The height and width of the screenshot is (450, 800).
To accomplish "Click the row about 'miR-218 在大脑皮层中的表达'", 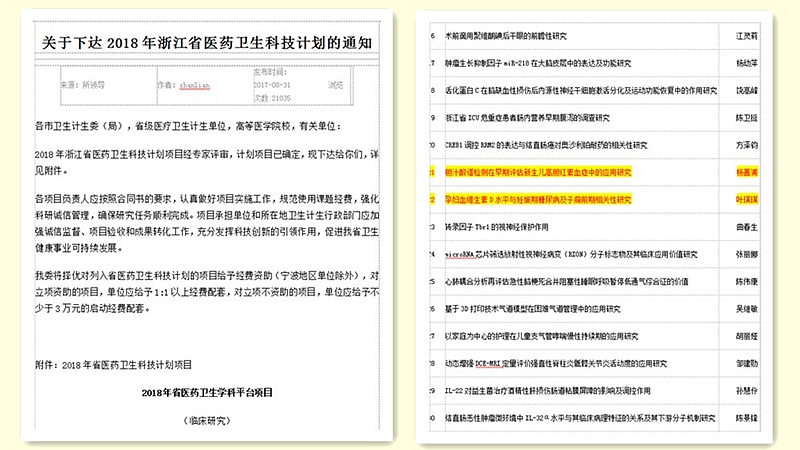I will click(x=538, y=63).
